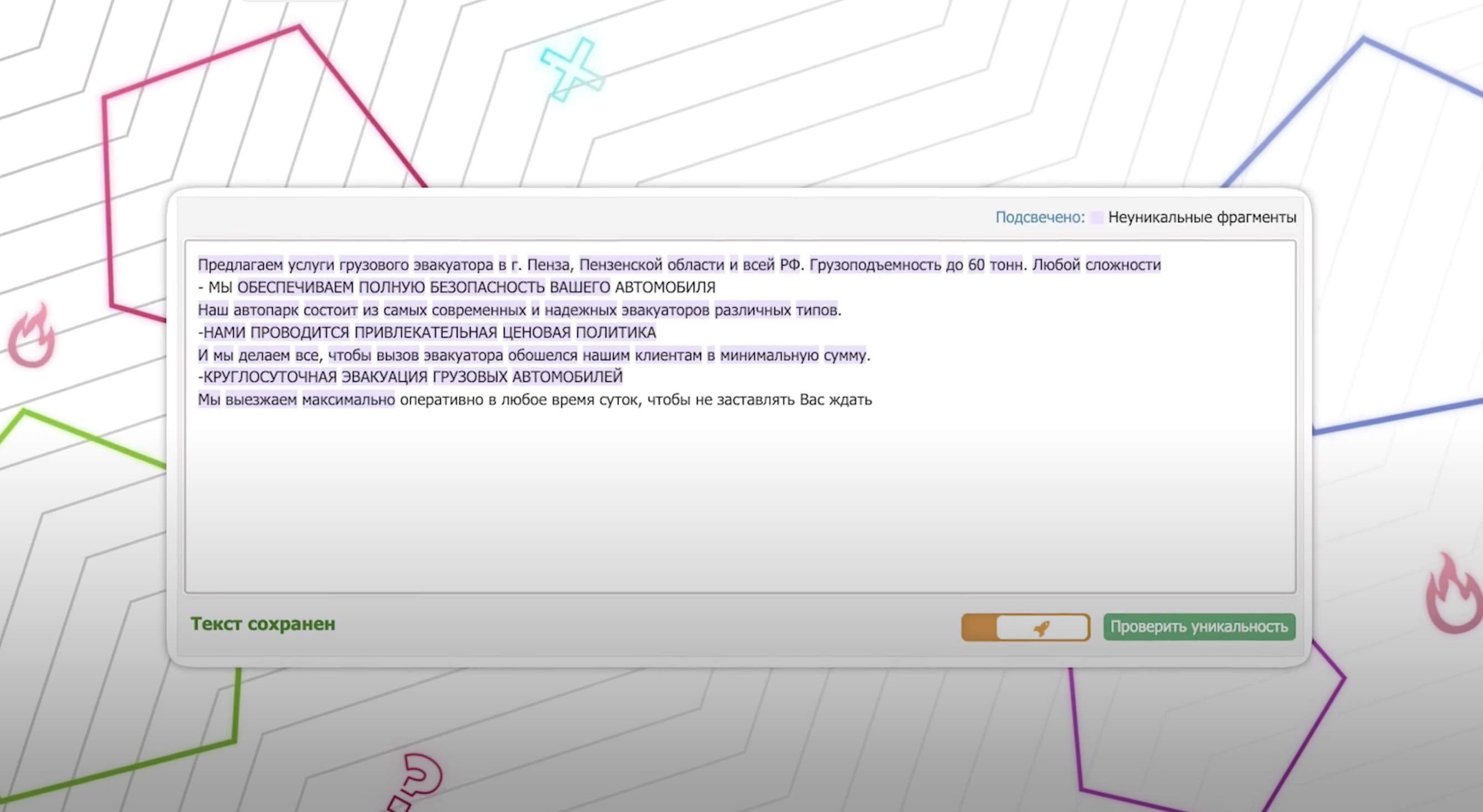Click empty area of the text box
Screen dimensions: 1483x812
coord(740,501)
